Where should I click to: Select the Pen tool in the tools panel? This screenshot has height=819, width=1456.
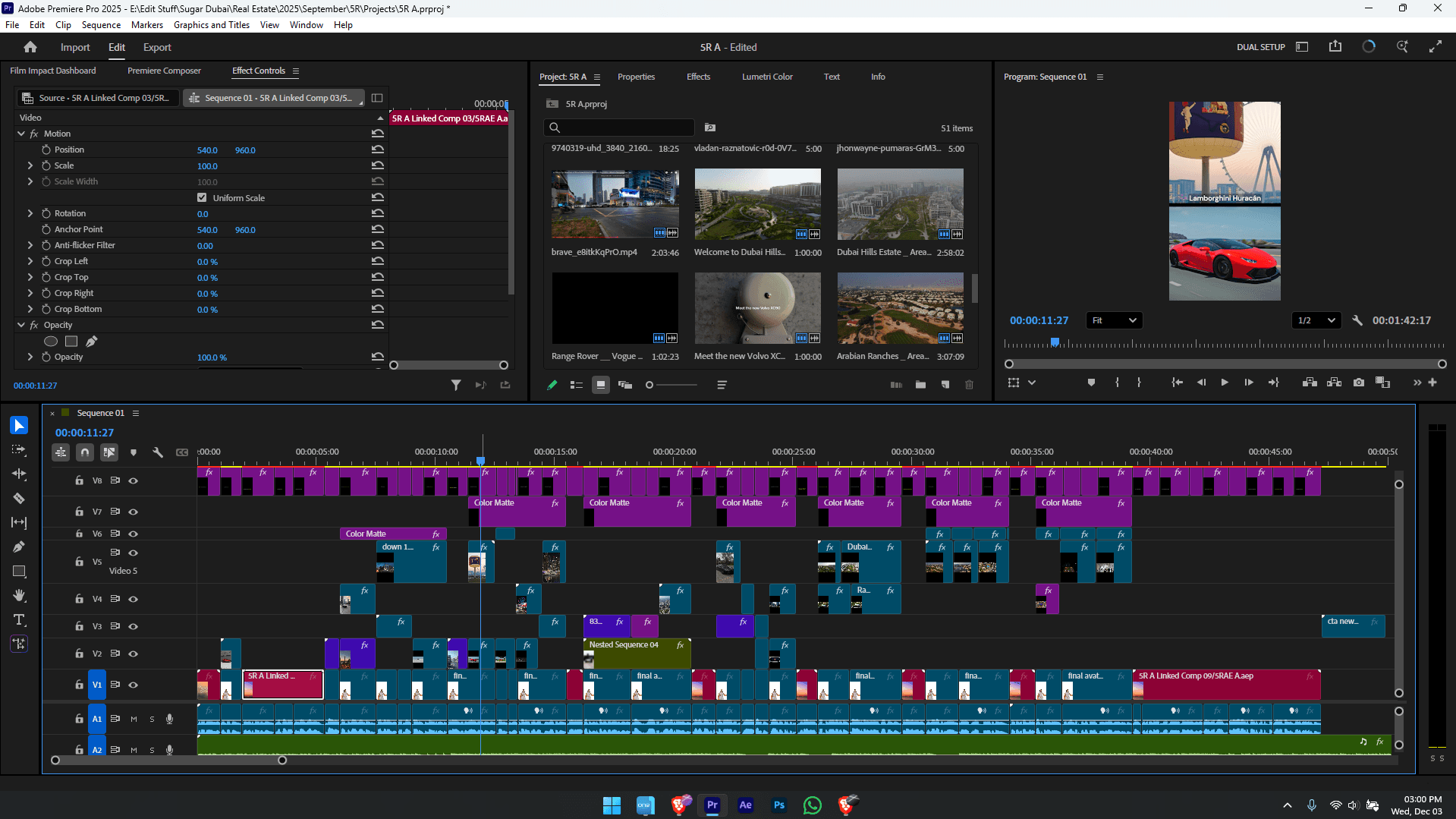pos(19,547)
